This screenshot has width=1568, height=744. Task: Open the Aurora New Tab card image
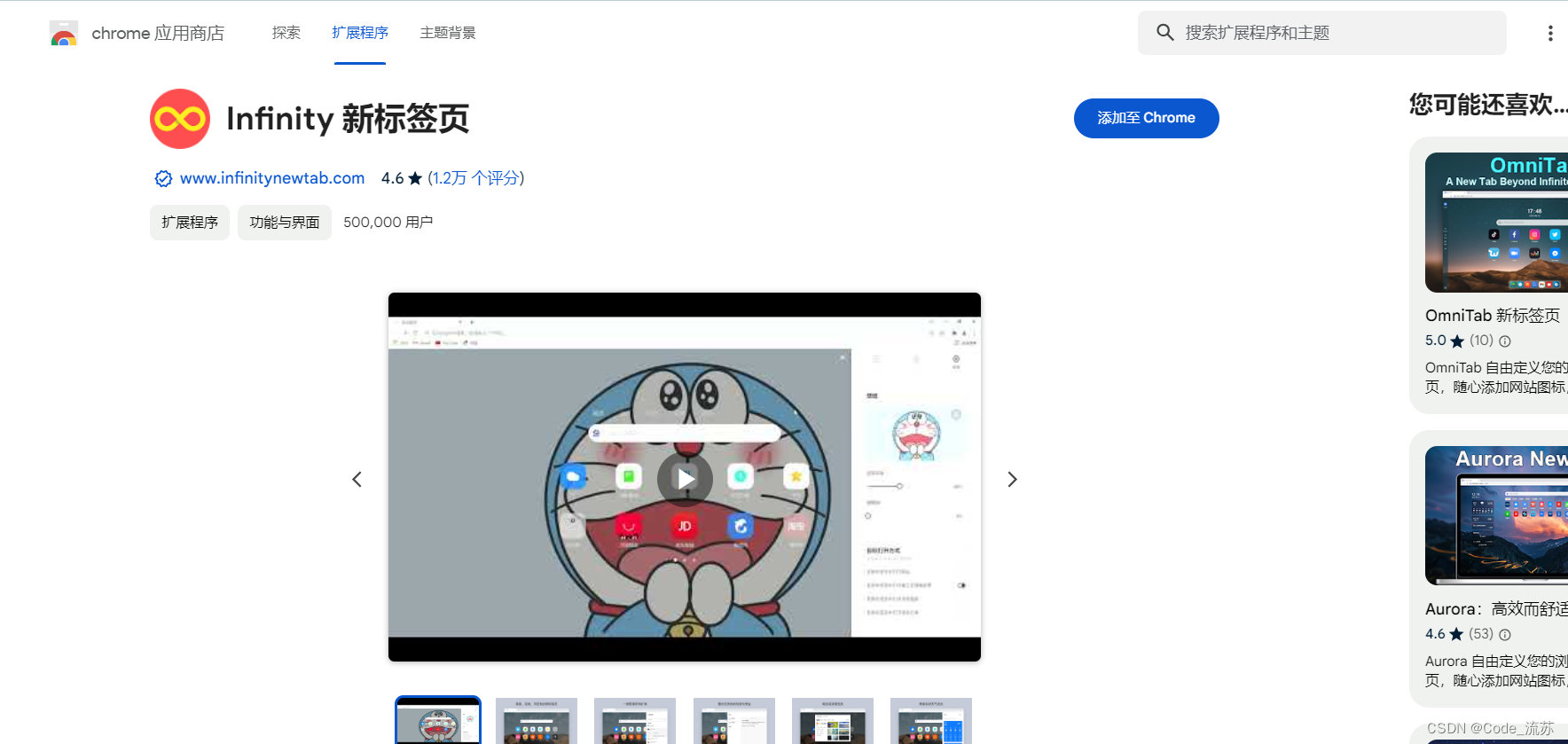(1496, 515)
